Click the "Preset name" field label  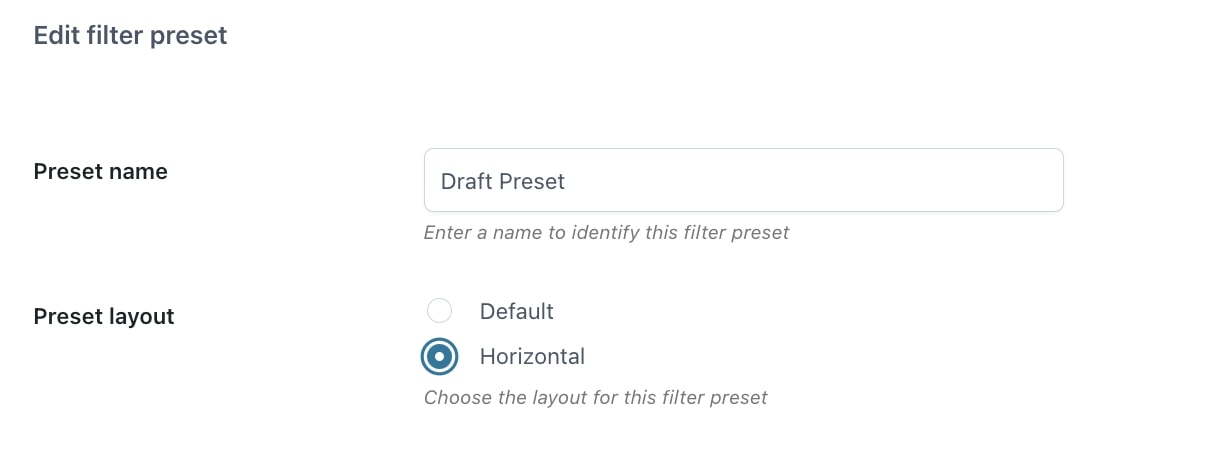[x=100, y=172]
